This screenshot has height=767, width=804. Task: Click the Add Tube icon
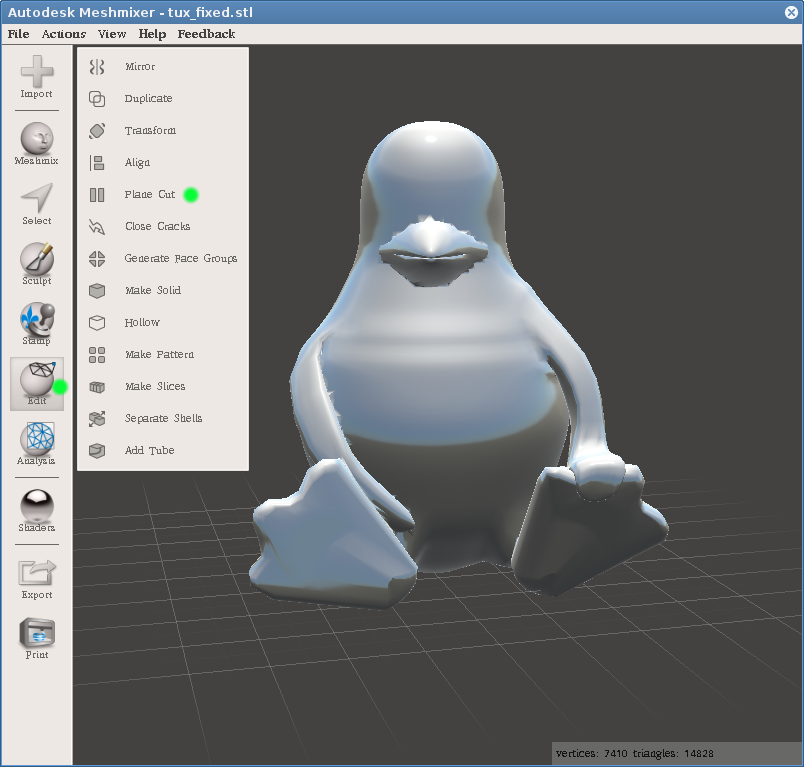point(97,451)
